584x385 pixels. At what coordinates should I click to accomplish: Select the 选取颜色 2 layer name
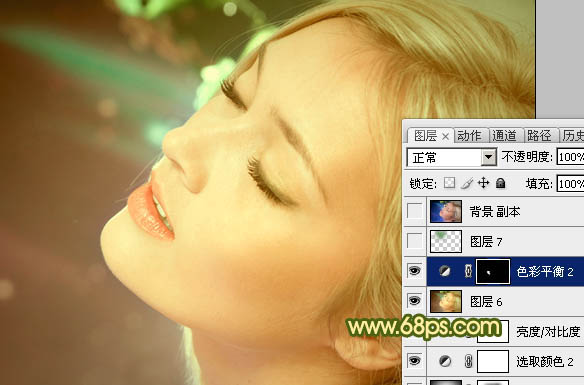(x=545, y=361)
